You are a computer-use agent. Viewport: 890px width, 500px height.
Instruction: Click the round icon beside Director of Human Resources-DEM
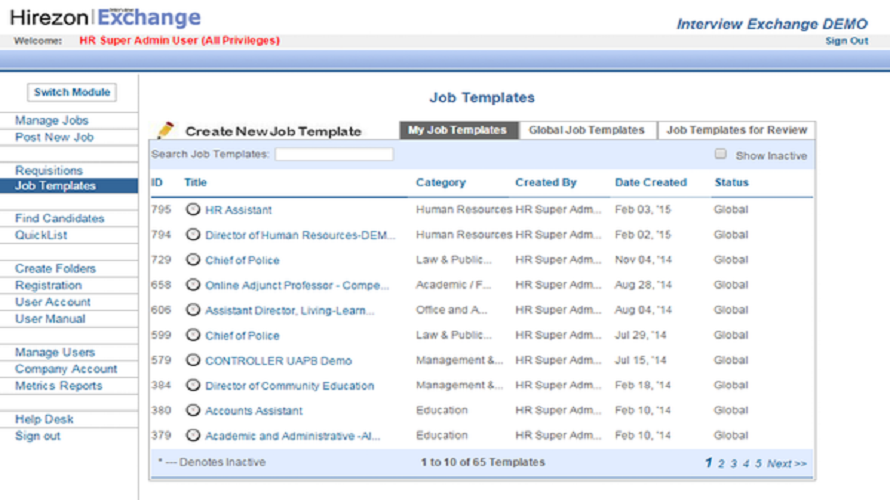pos(193,234)
